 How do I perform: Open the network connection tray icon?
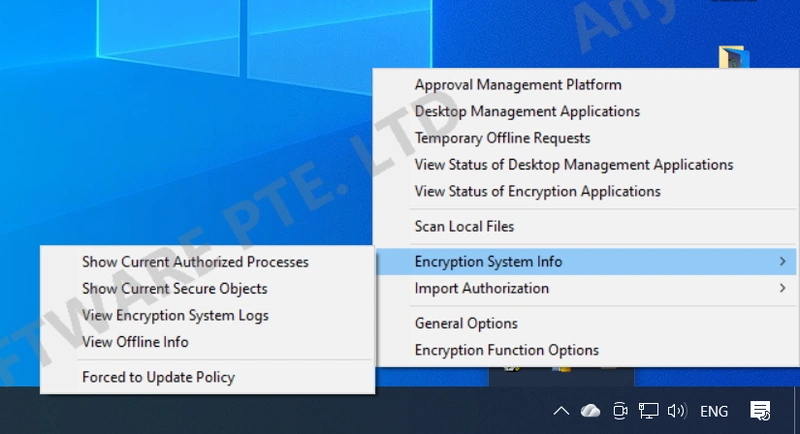pos(648,411)
